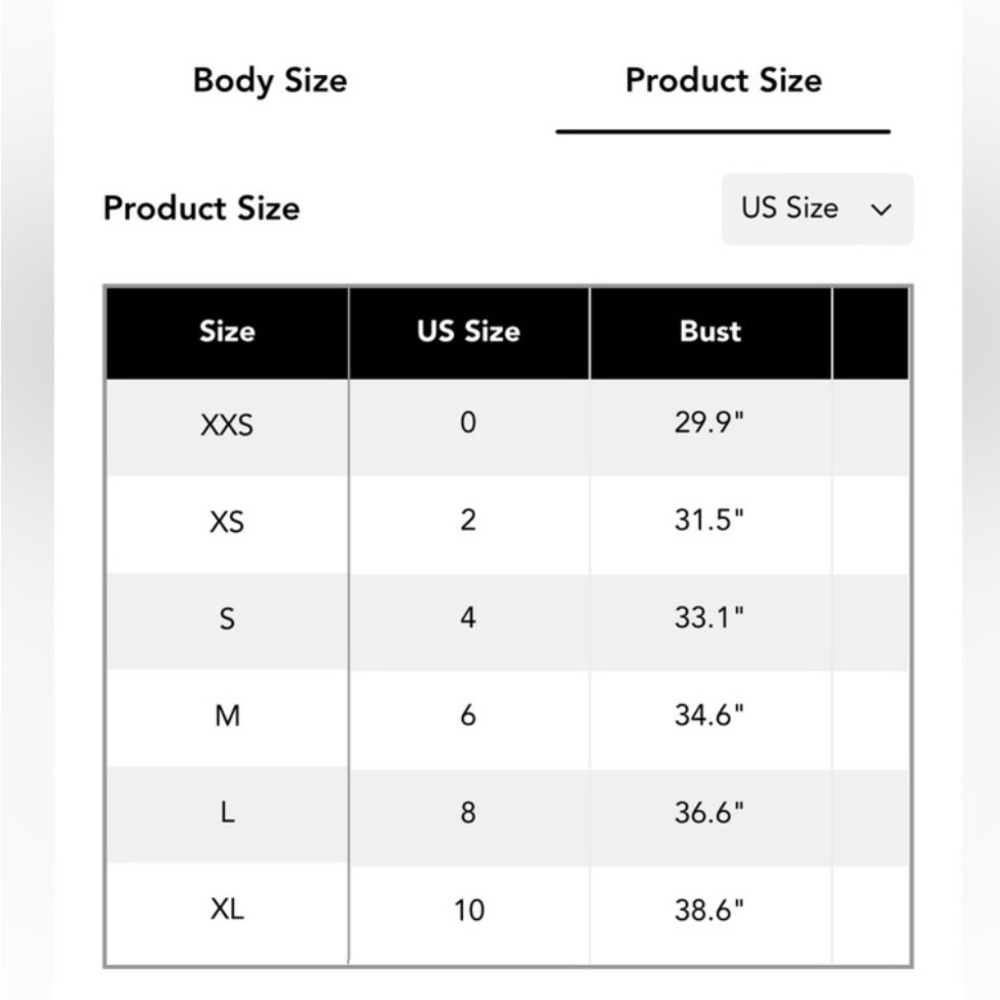Click the Product Size heading text
This screenshot has height=1000, width=1000.
(202, 209)
